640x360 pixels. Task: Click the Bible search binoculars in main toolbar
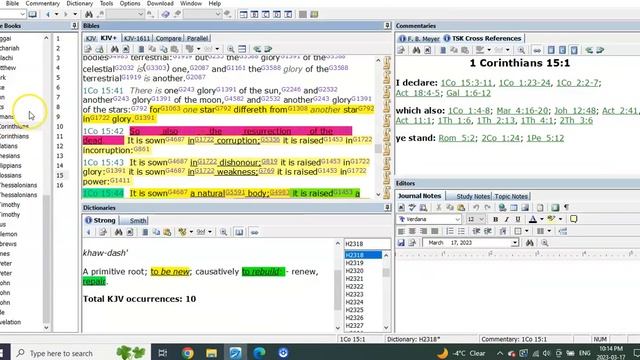(x=89, y=14)
